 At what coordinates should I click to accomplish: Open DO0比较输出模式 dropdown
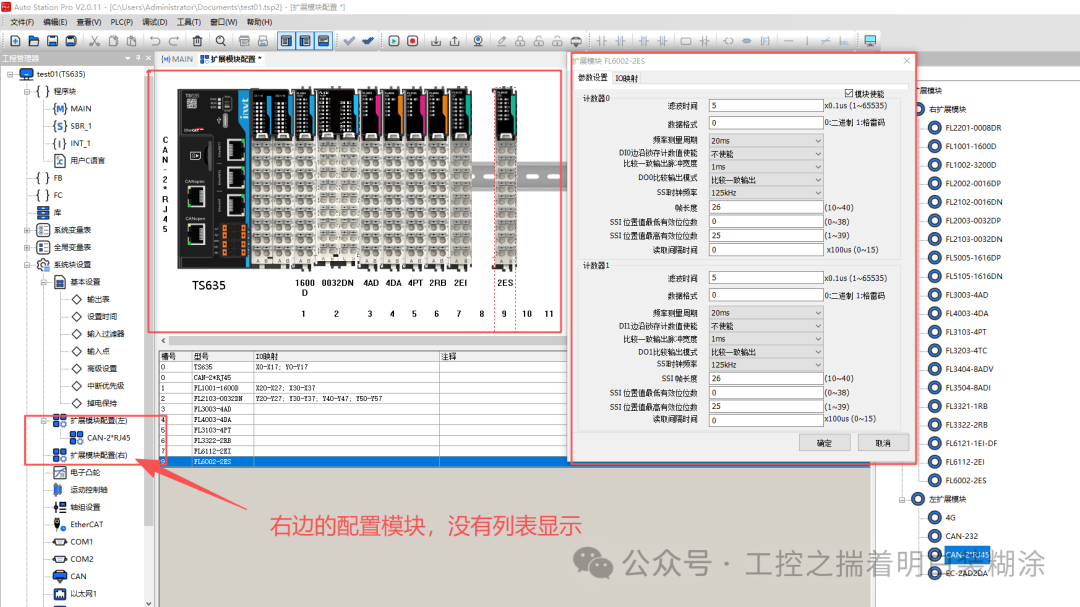[766, 180]
